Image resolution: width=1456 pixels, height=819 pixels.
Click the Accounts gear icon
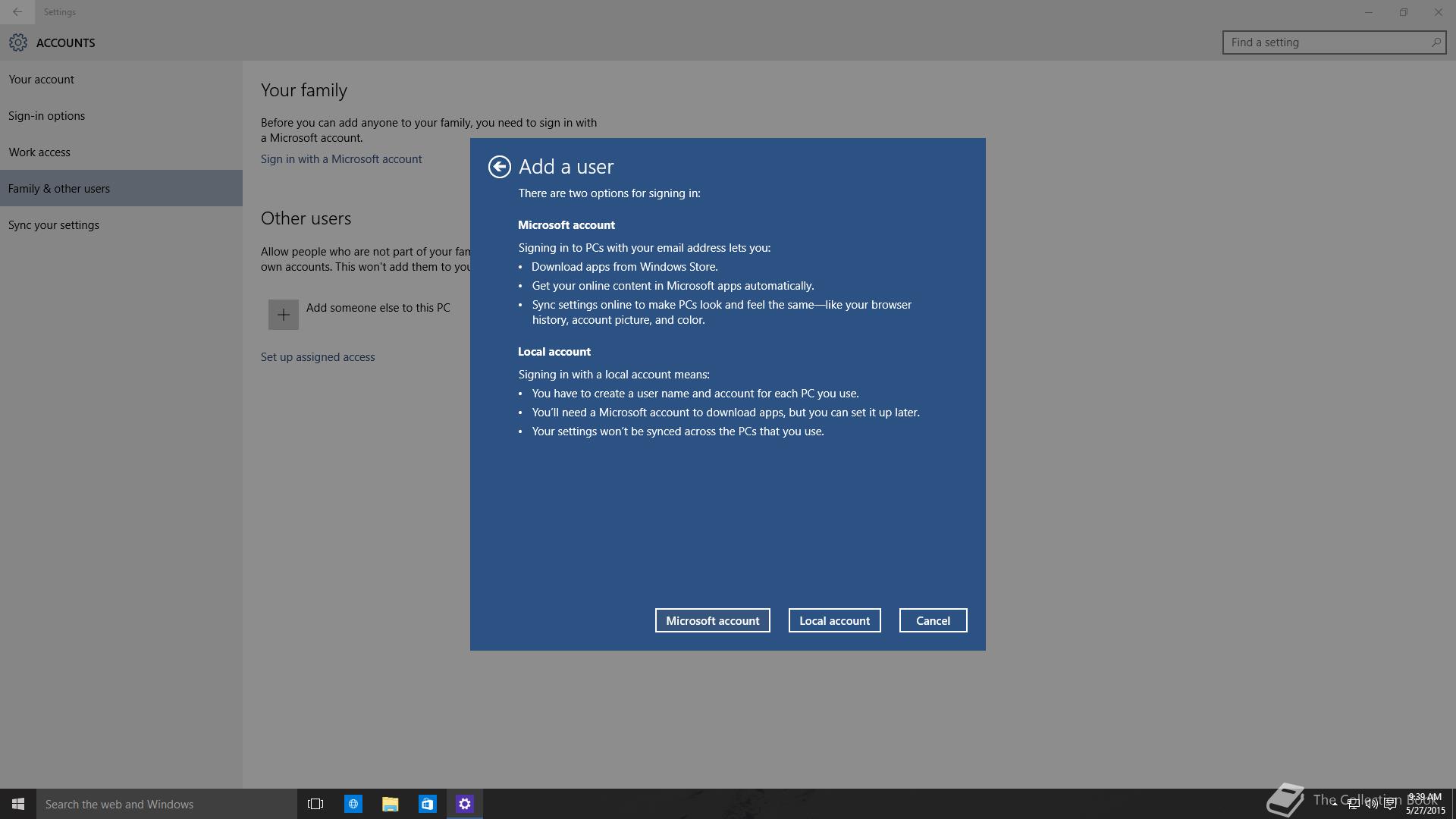click(x=18, y=42)
